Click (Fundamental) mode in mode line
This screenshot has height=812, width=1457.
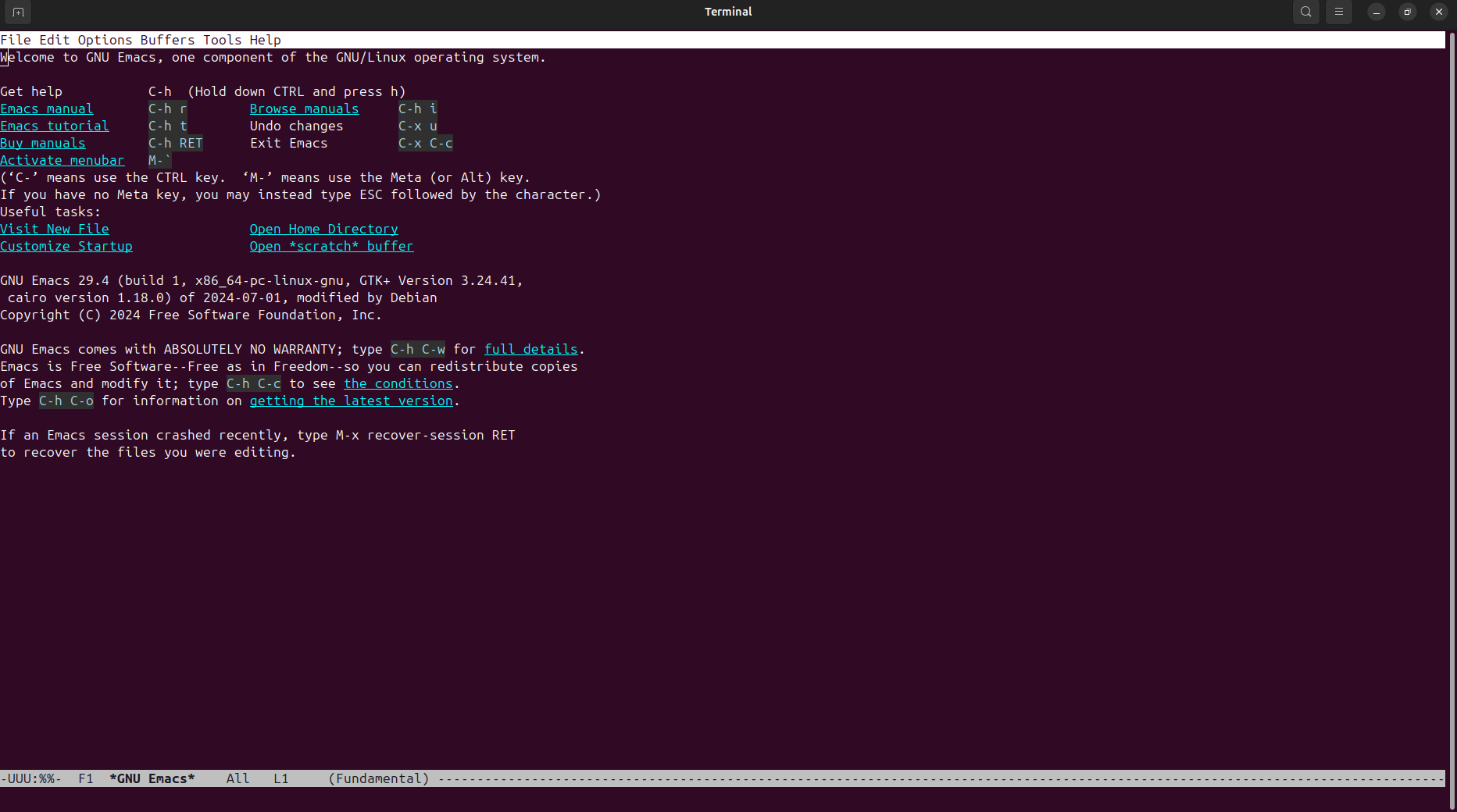[379, 778]
